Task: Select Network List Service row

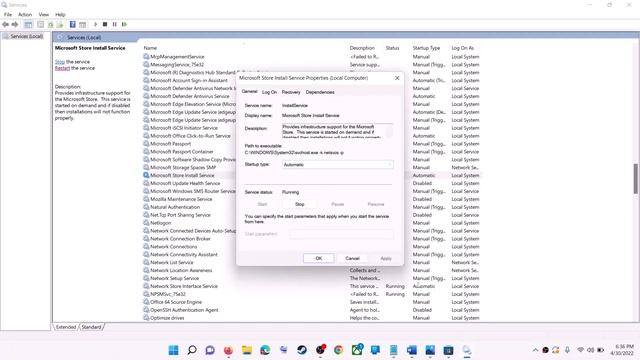Action: [172, 262]
